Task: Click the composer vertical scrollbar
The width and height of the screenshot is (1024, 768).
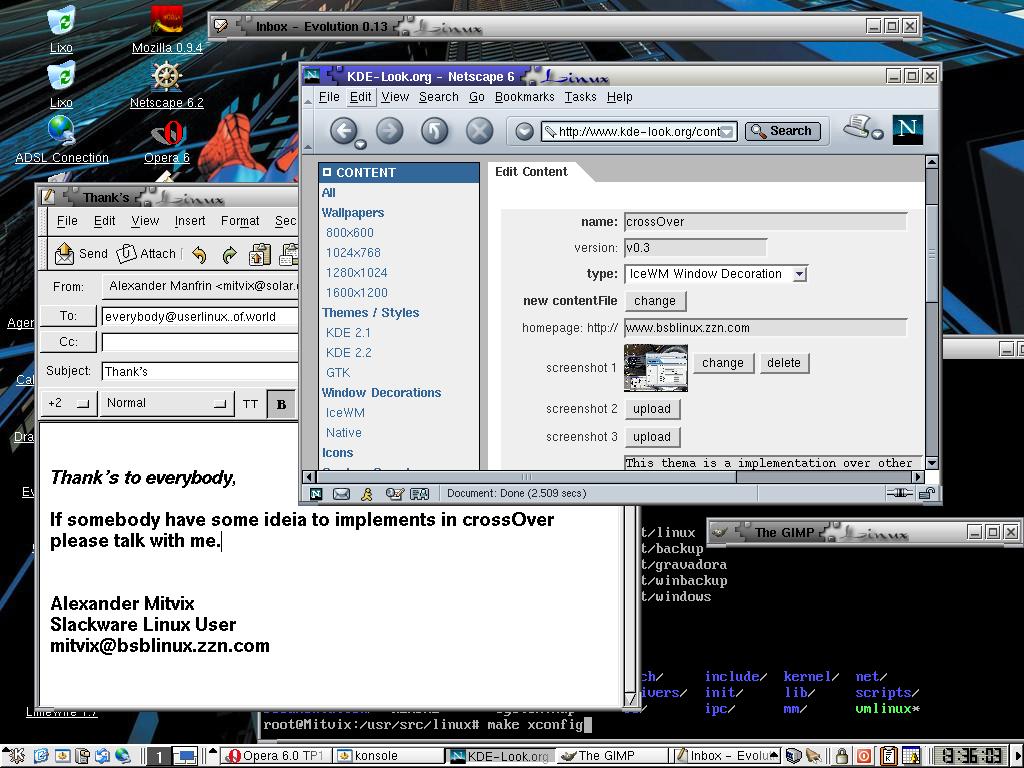Action: 630,601
